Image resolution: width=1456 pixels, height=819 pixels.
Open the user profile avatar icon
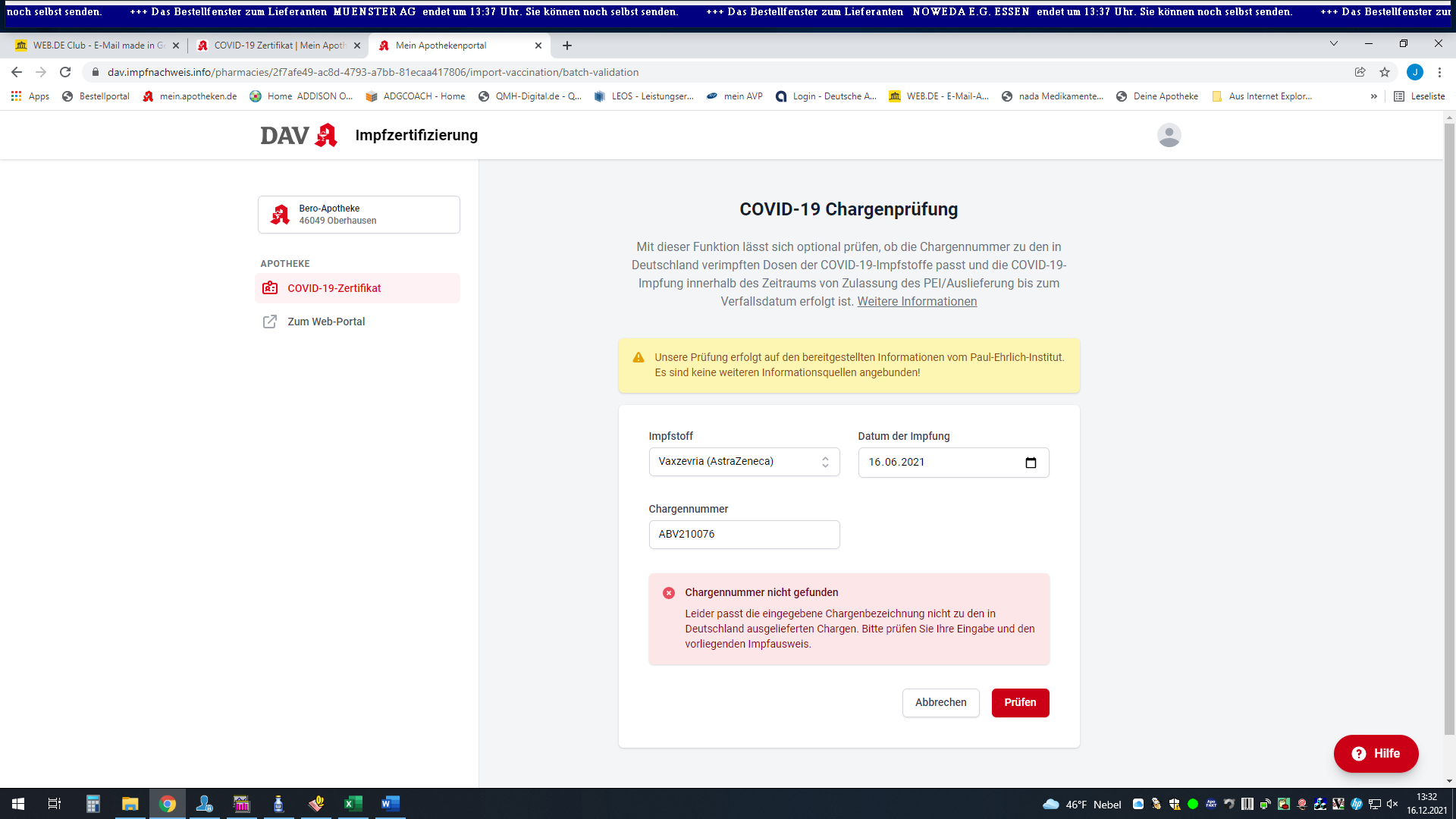[1169, 135]
